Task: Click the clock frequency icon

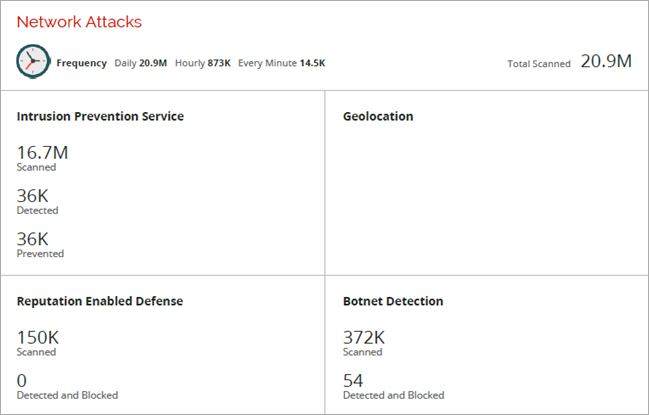Action: pos(32,61)
